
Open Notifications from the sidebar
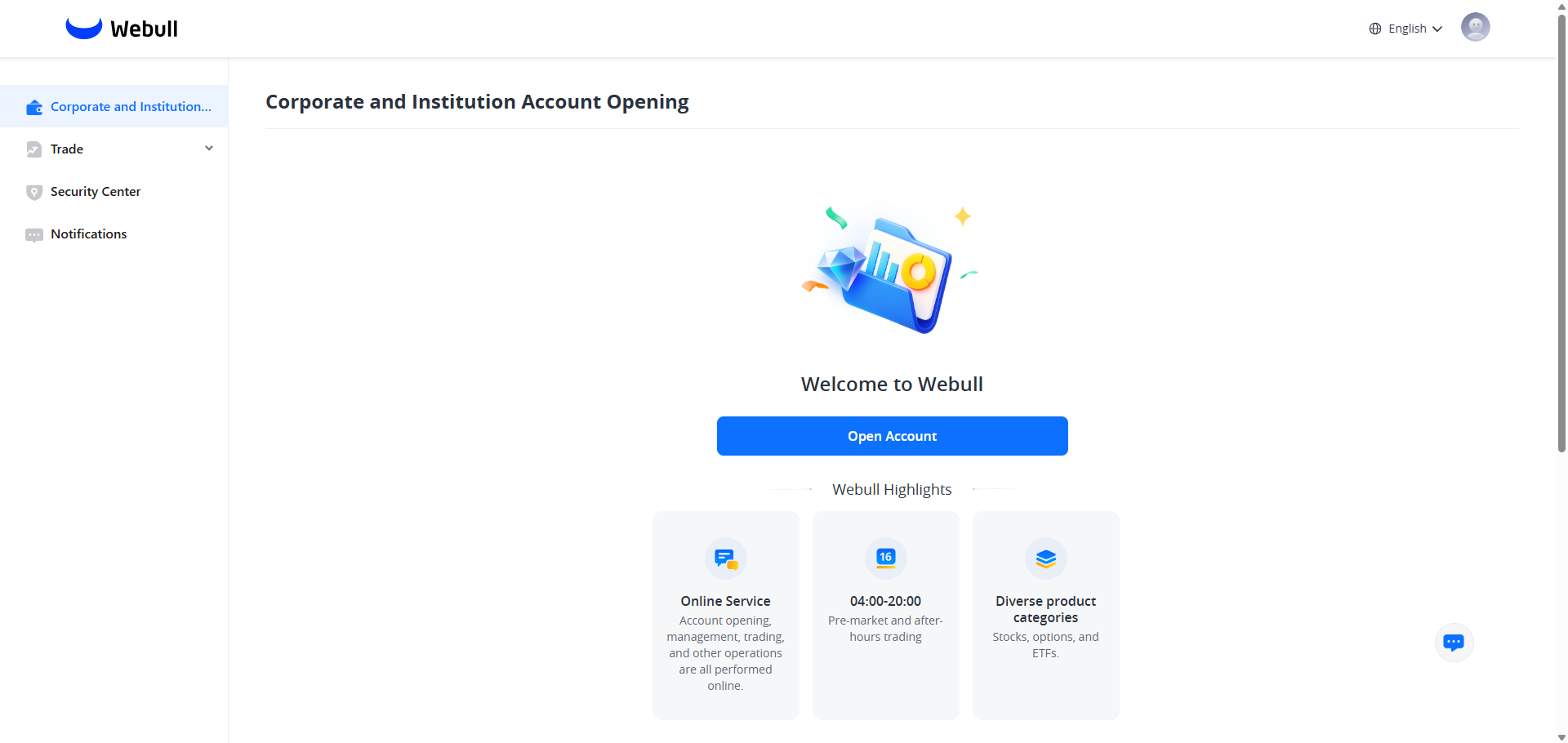click(88, 234)
